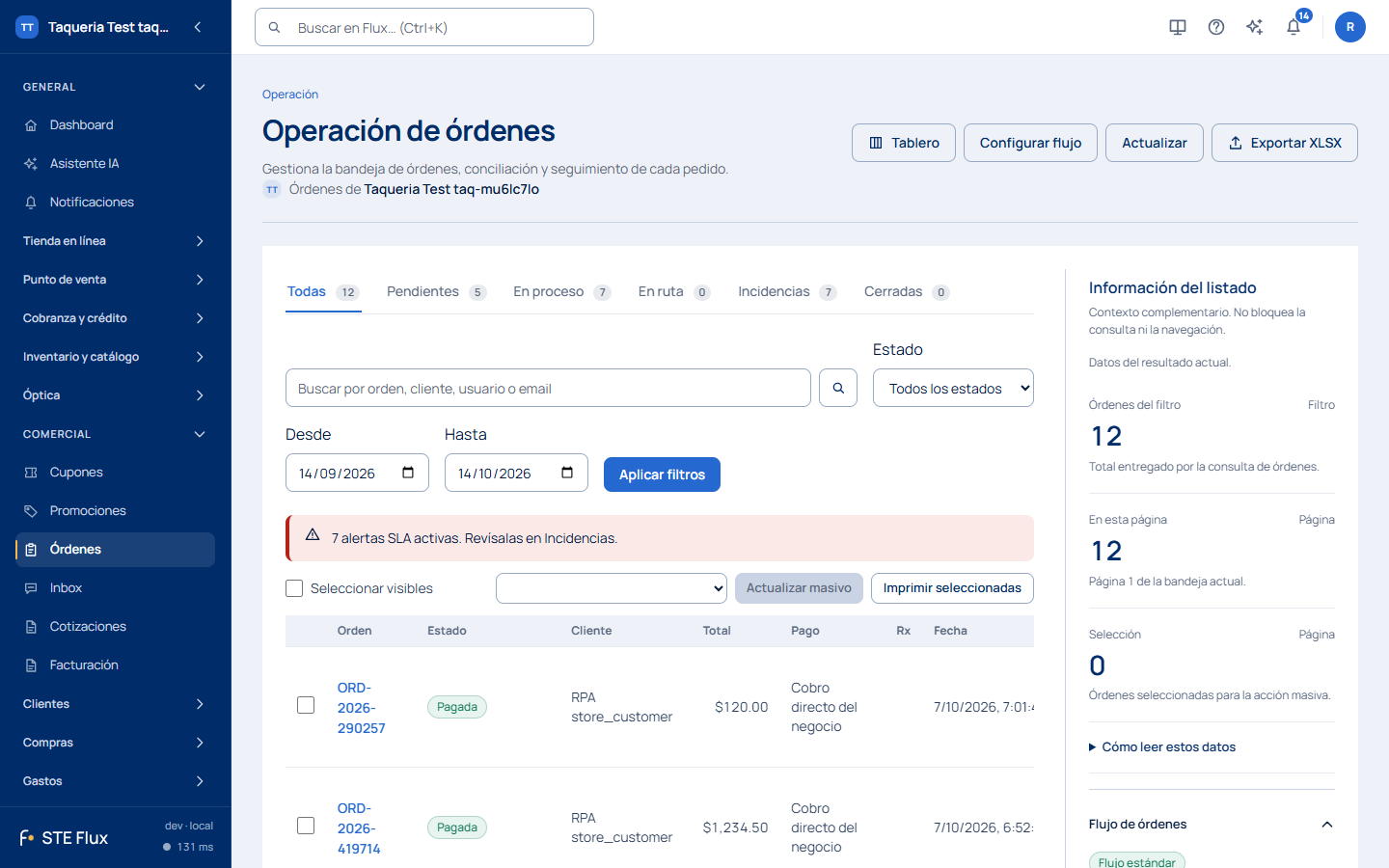Open Cotizaciones in the sidebar

[116, 627]
